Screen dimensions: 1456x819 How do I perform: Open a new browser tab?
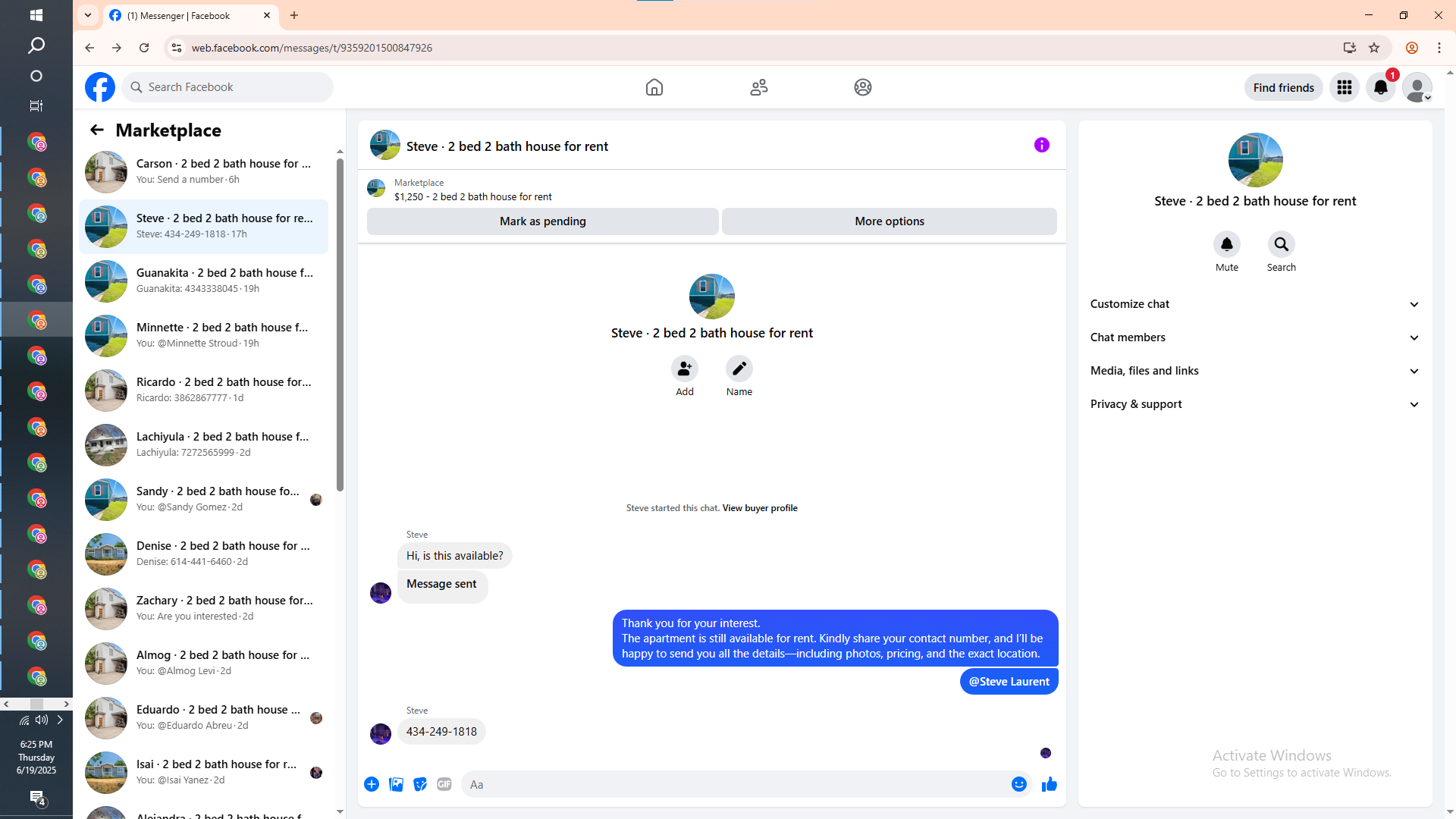[x=294, y=15]
